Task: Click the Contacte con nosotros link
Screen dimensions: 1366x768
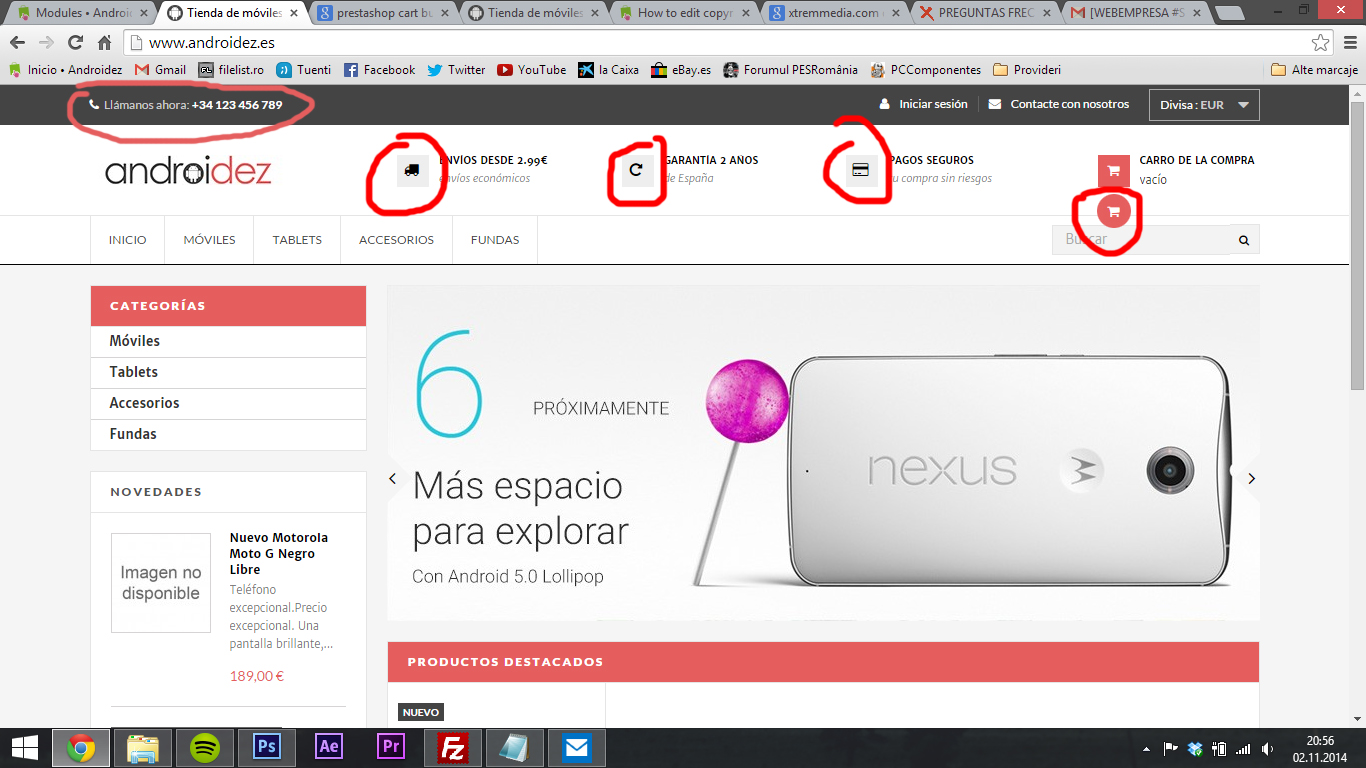Action: click(1070, 104)
